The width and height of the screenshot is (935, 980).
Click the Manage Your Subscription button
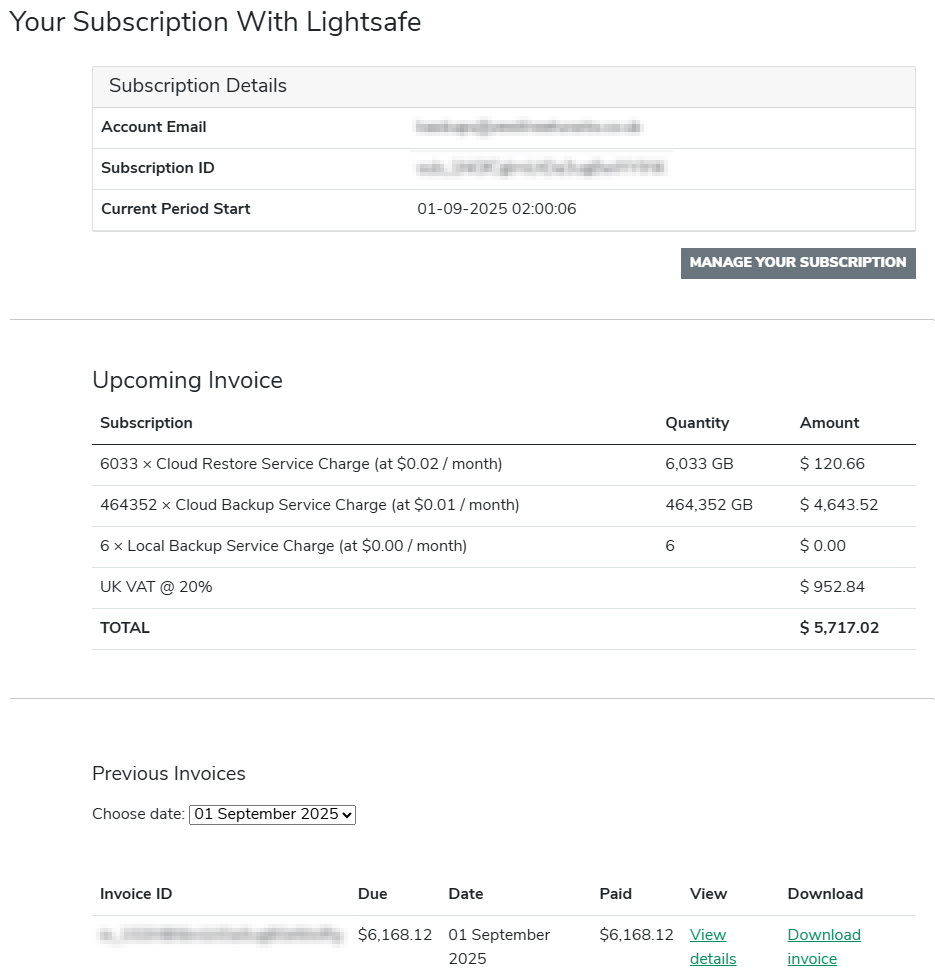click(x=797, y=263)
